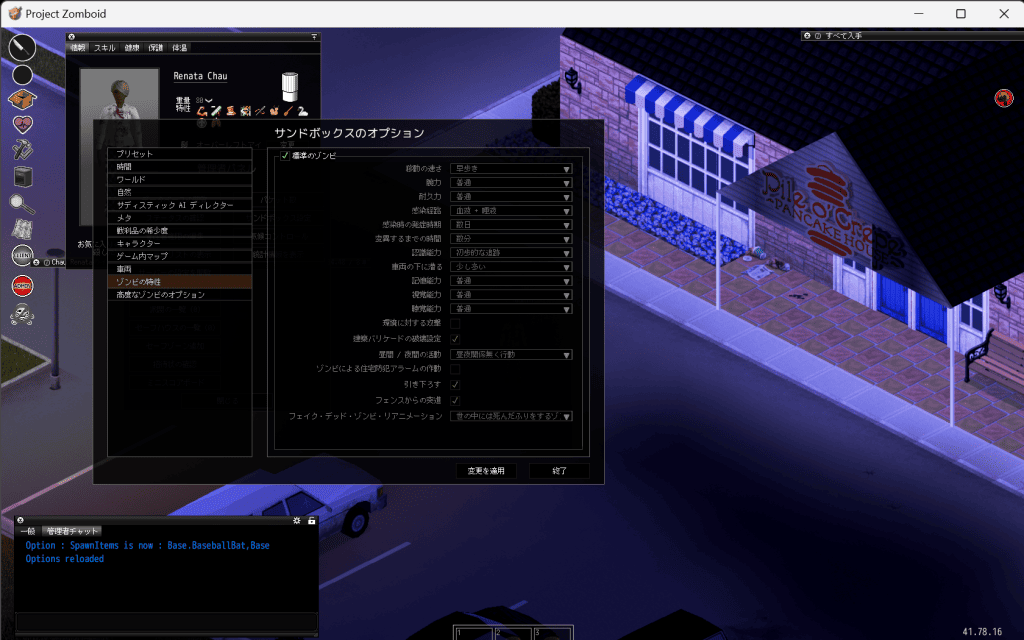The image size is (1024, 640).
Task: Uncheck the フェンスからの突進 checkbox
Action: pos(455,400)
